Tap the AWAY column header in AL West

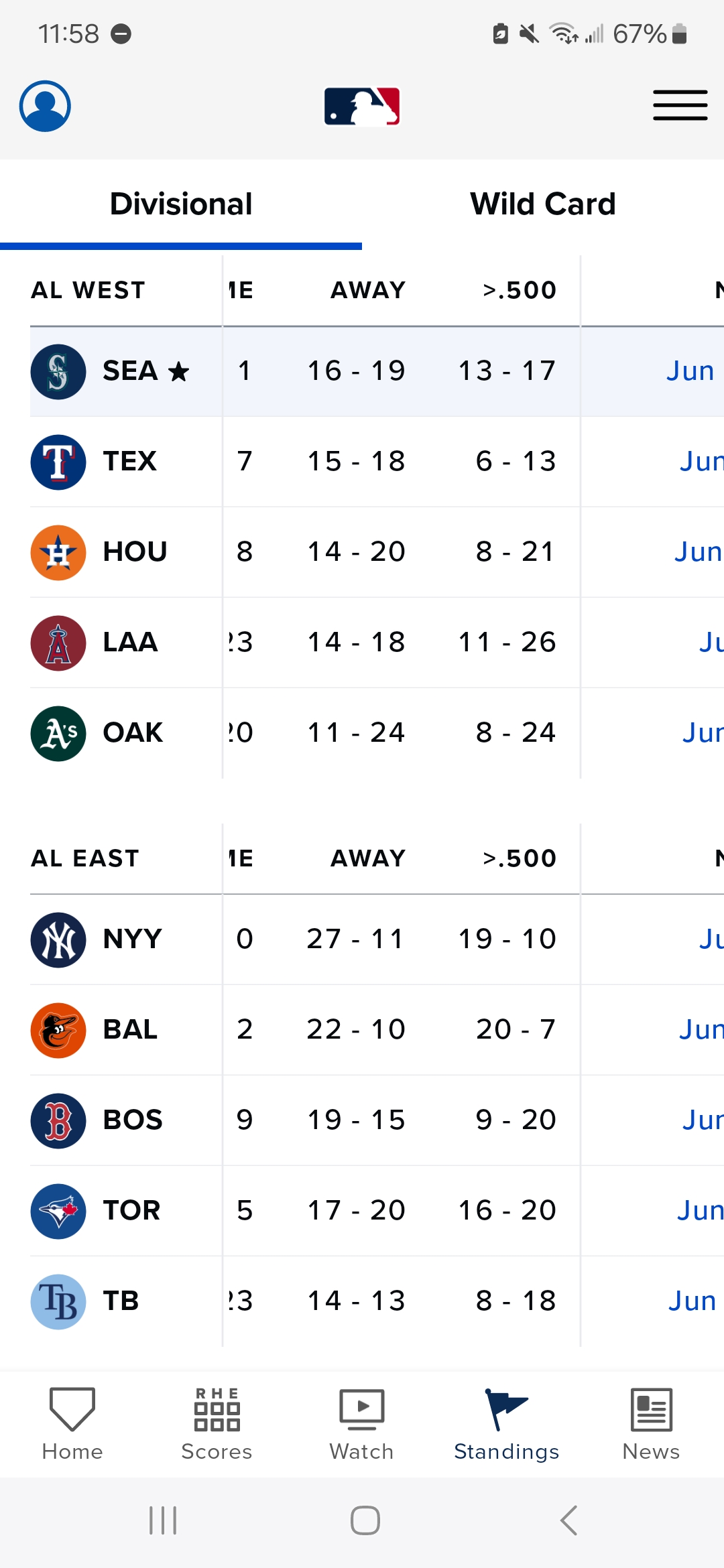tap(368, 290)
